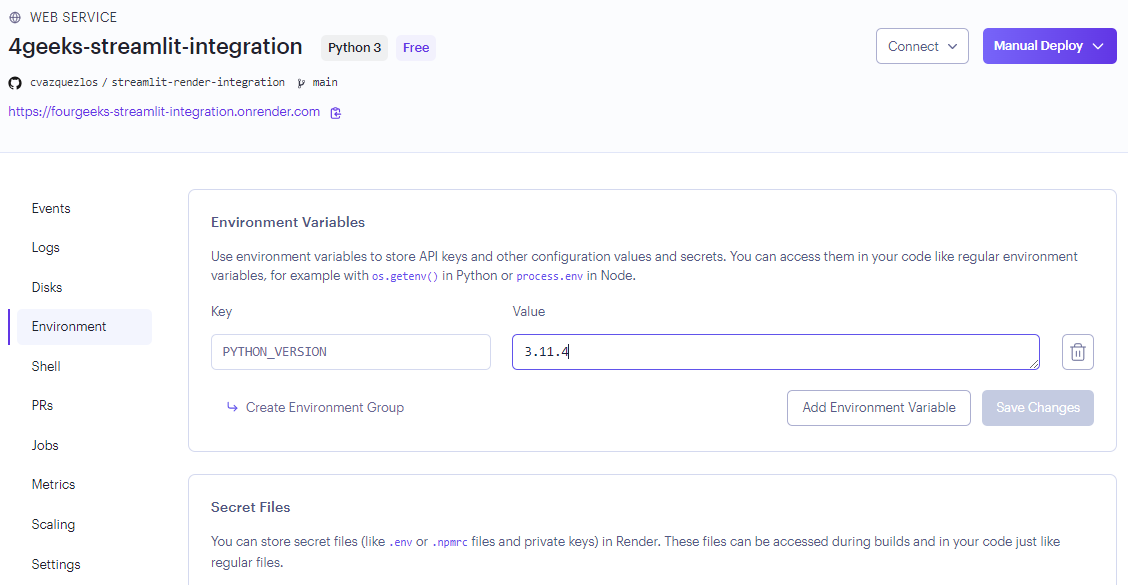This screenshot has width=1128, height=585.
Task: Click the resize handle of the Value textarea
Action: (1034, 364)
